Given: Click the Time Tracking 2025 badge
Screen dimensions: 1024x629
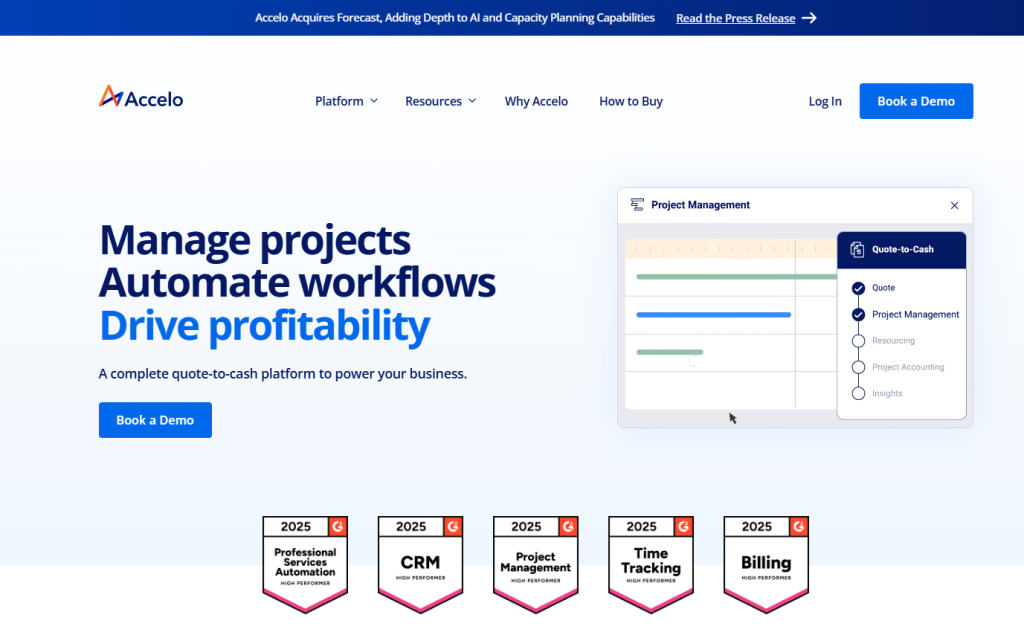Looking at the screenshot, I should [651, 564].
